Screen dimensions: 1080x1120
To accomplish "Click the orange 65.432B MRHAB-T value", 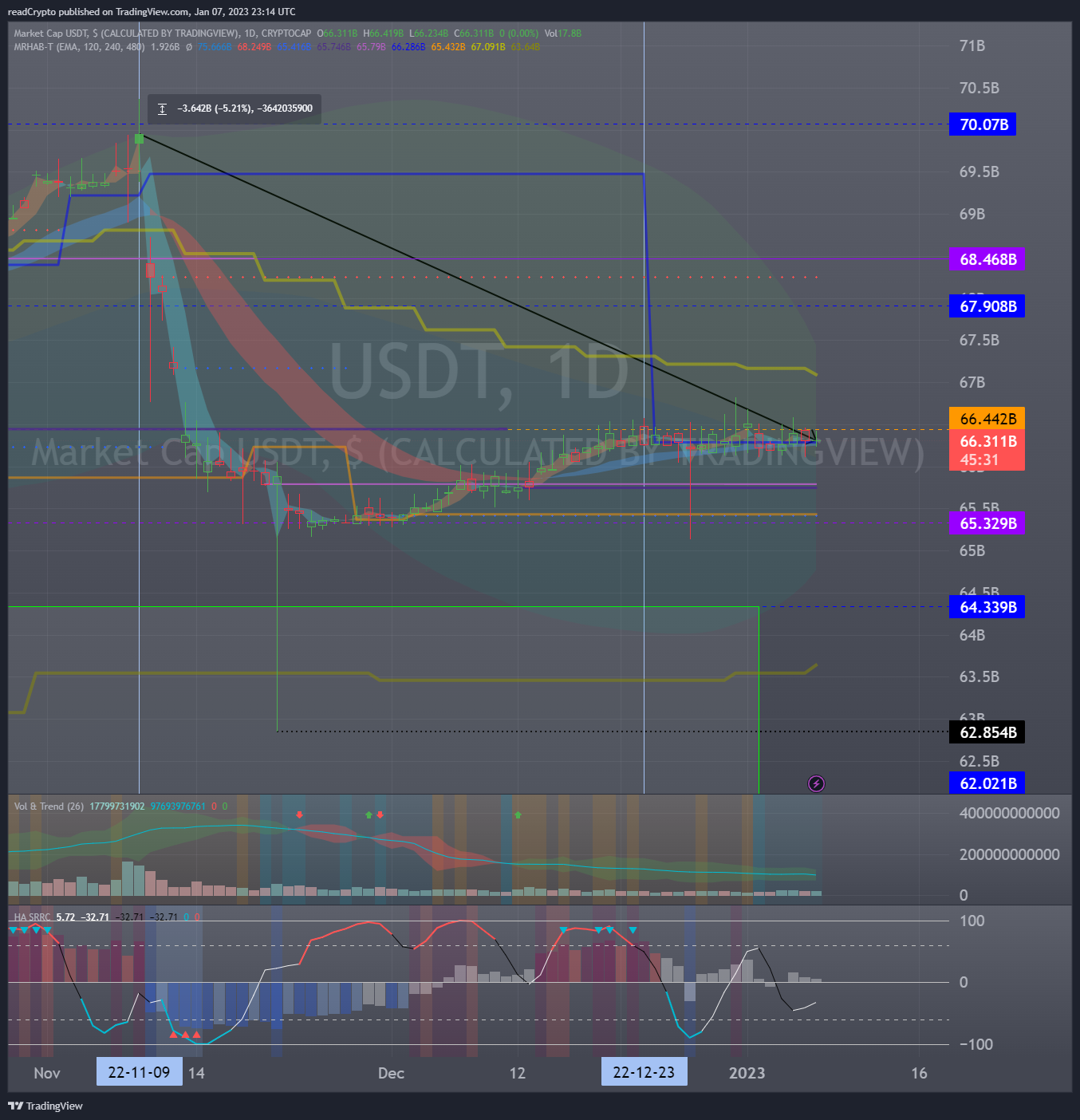I will [448, 47].
